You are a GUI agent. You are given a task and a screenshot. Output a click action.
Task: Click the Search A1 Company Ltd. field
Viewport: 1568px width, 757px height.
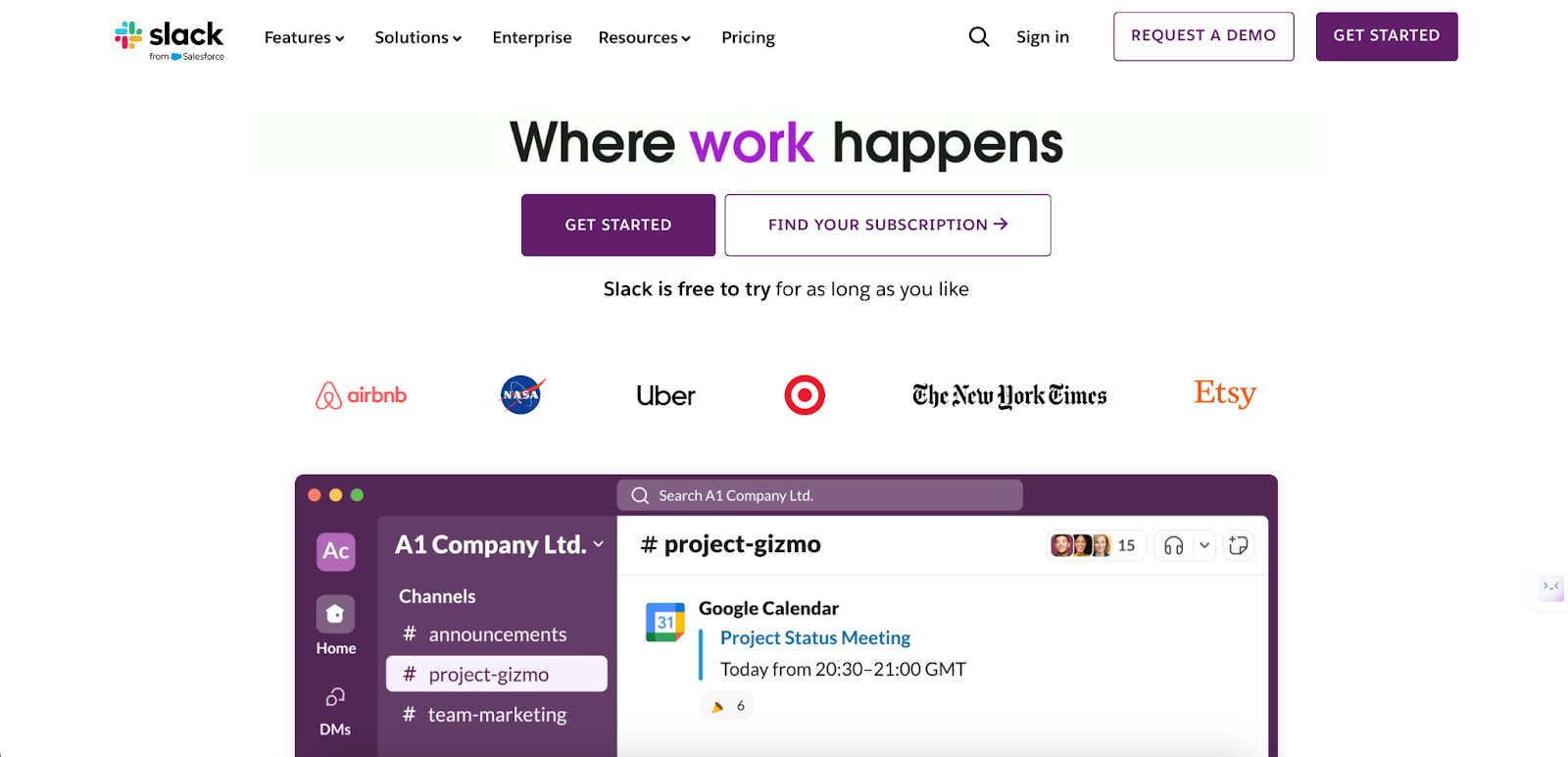pyautogui.click(x=819, y=495)
